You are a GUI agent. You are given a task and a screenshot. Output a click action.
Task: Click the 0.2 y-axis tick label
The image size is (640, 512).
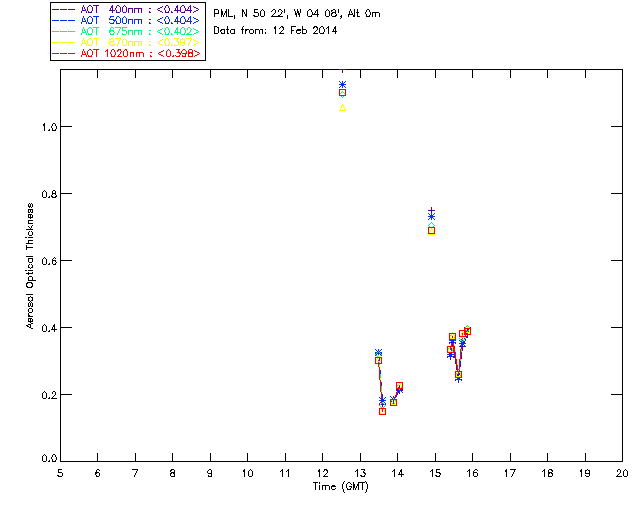[x=49, y=395]
